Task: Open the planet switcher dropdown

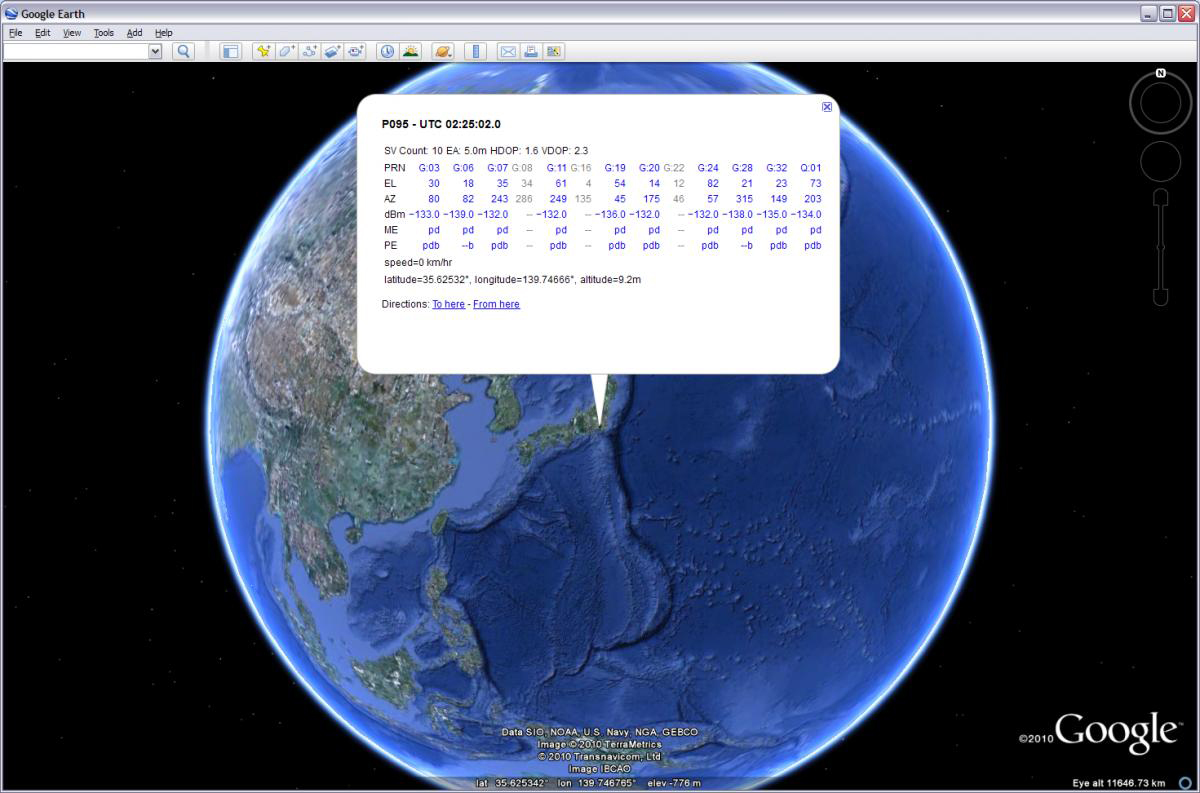Action: (443, 51)
